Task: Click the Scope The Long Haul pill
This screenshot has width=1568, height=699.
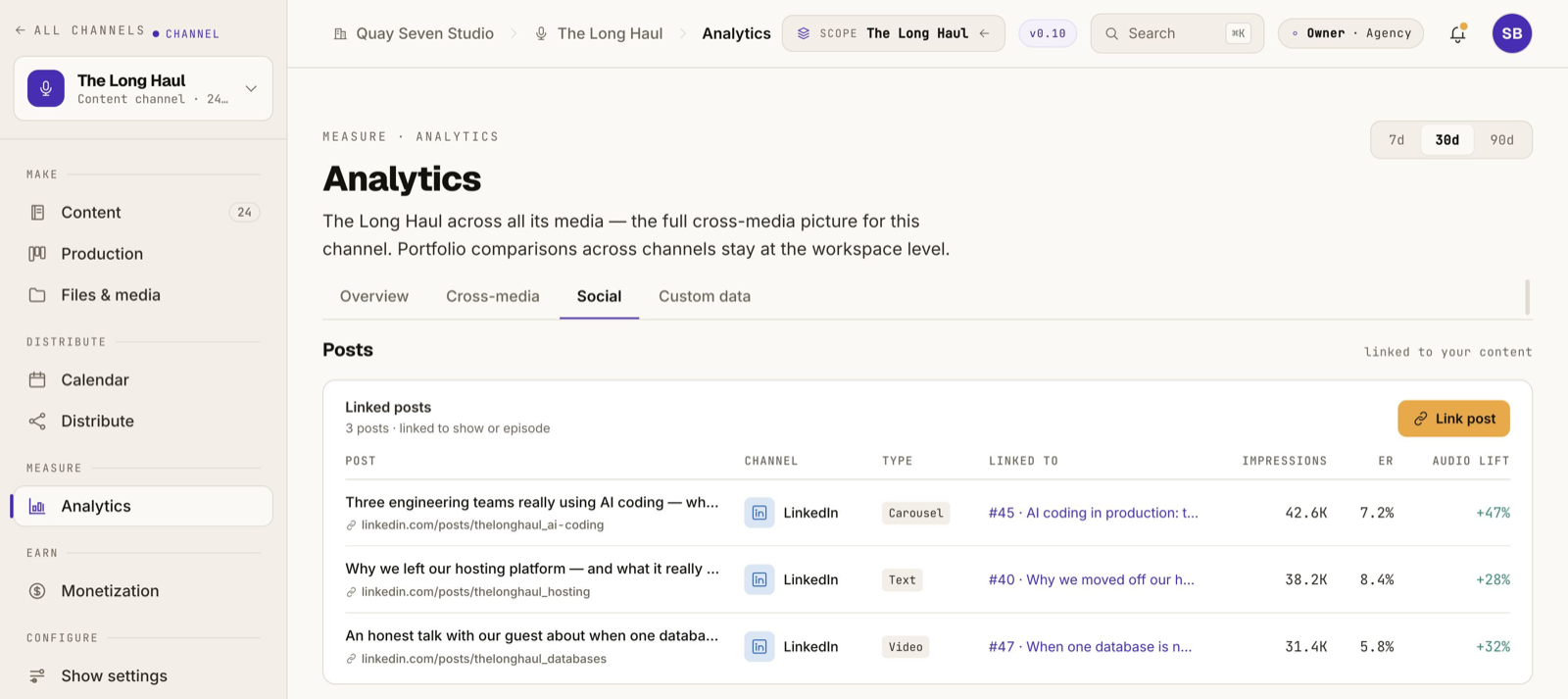Action: point(893,33)
